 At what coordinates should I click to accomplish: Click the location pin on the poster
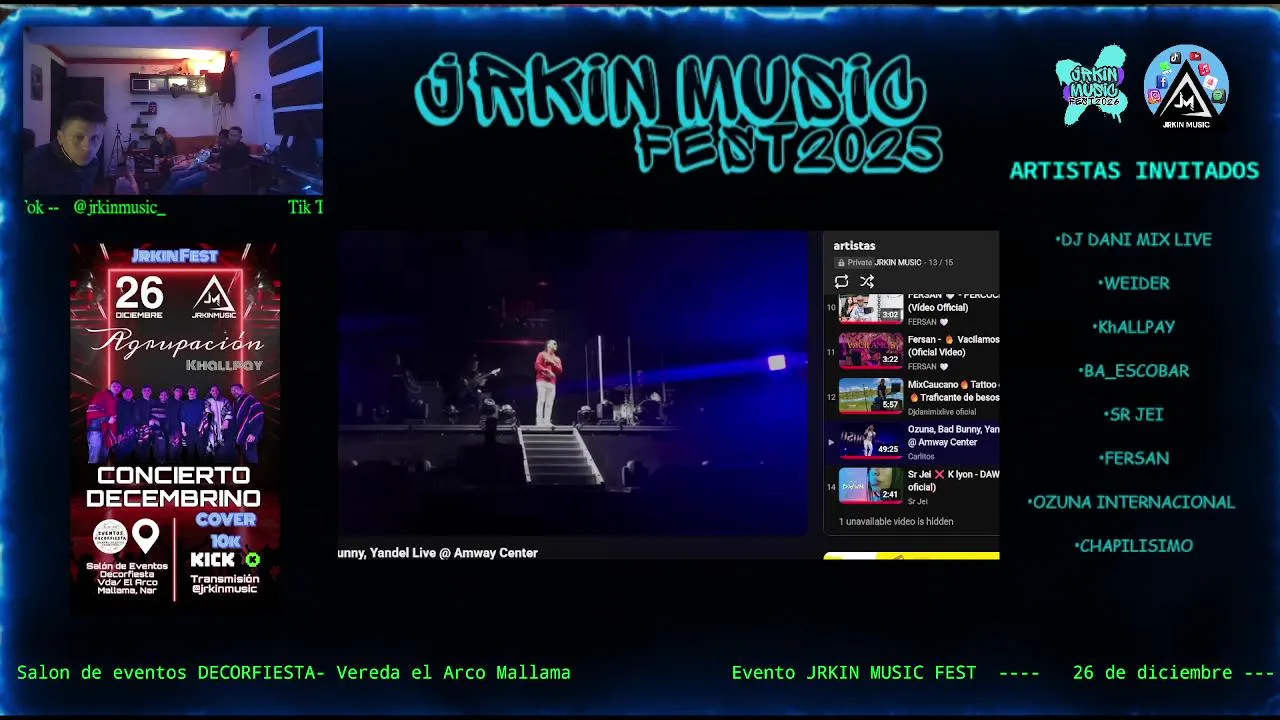(x=146, y=537)
